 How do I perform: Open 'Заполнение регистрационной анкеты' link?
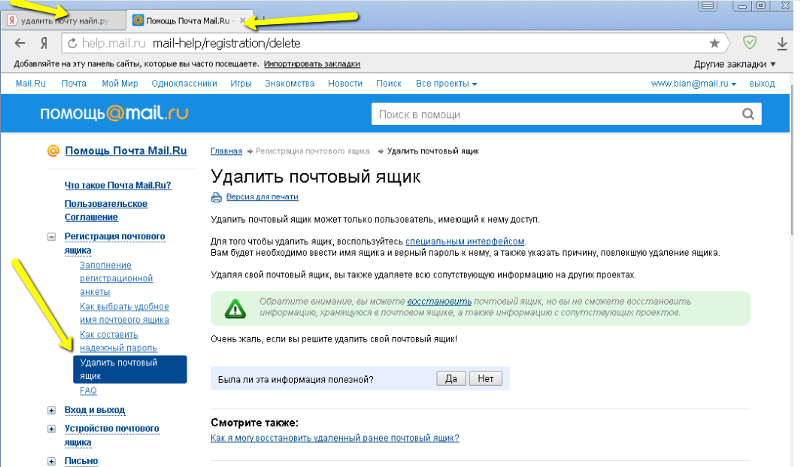116,279
